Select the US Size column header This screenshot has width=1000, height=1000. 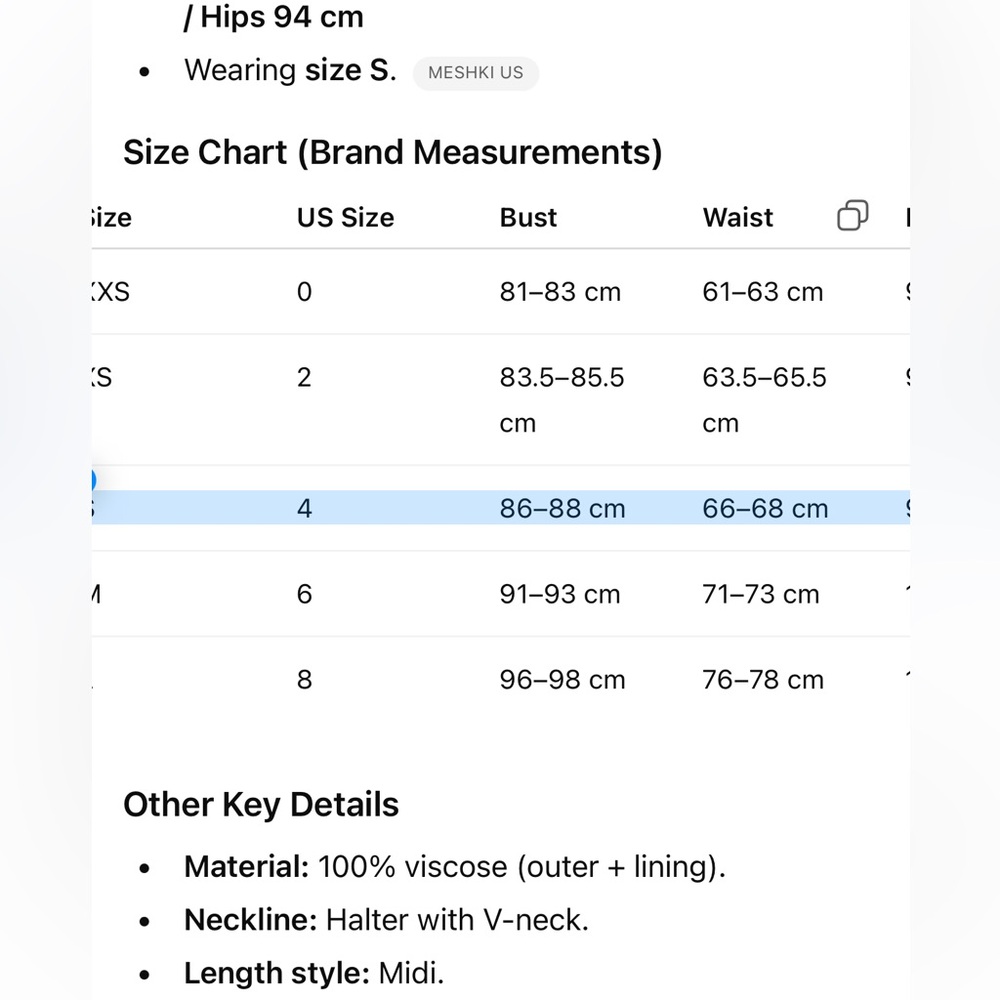[346, 218]
